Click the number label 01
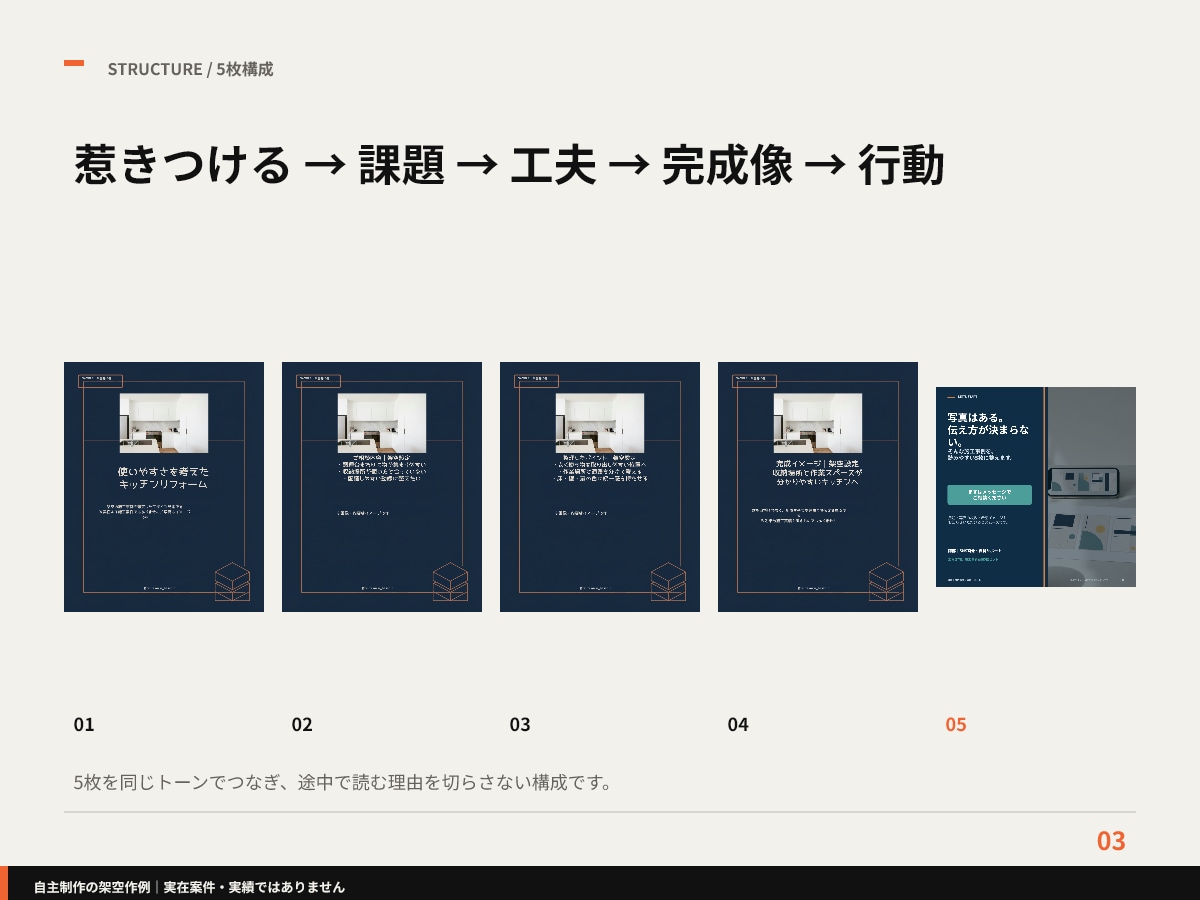 [84, 725]
